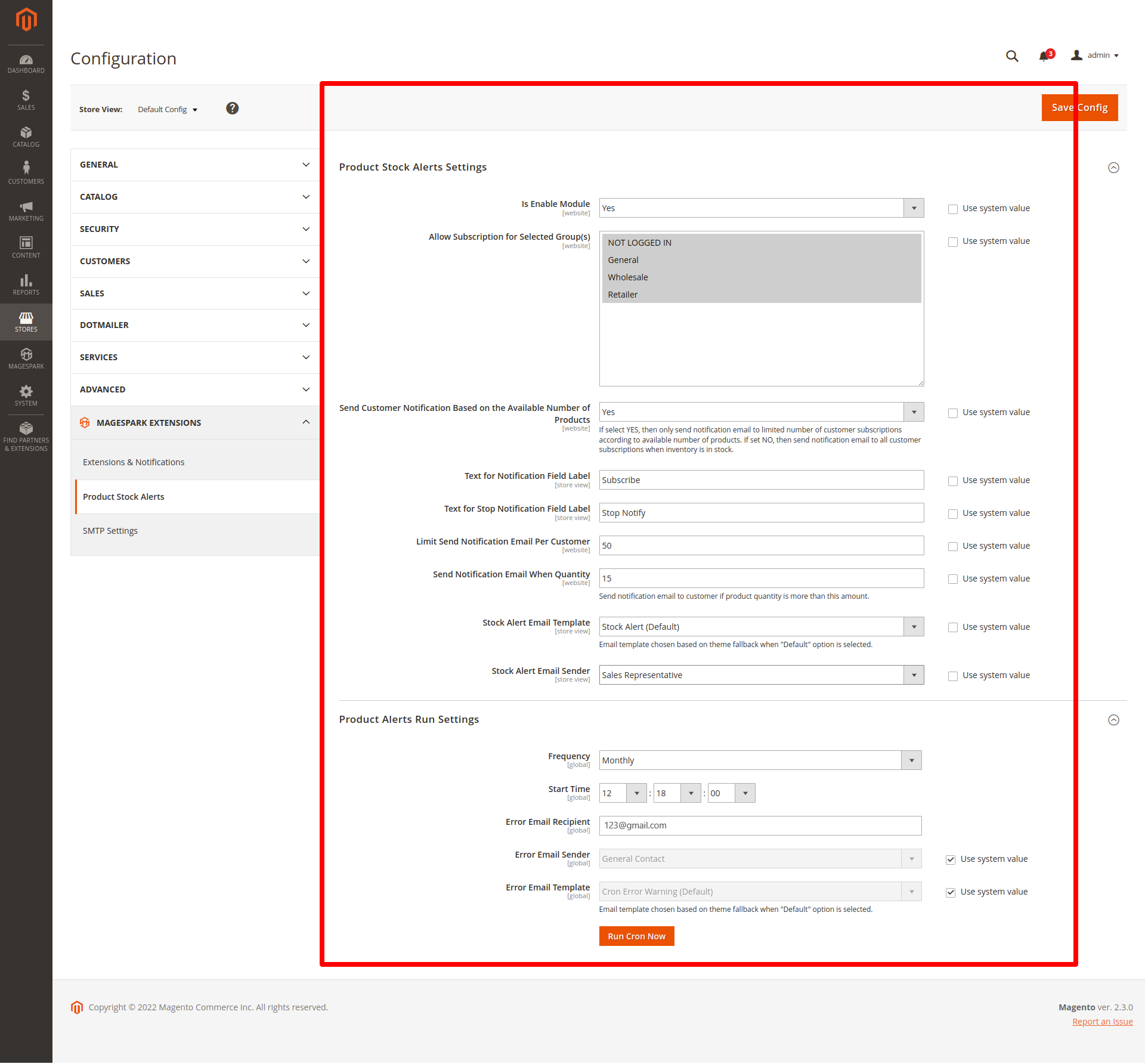
Task: Open the Start Time hour dropdown
Action: click(x=623, y=793)
